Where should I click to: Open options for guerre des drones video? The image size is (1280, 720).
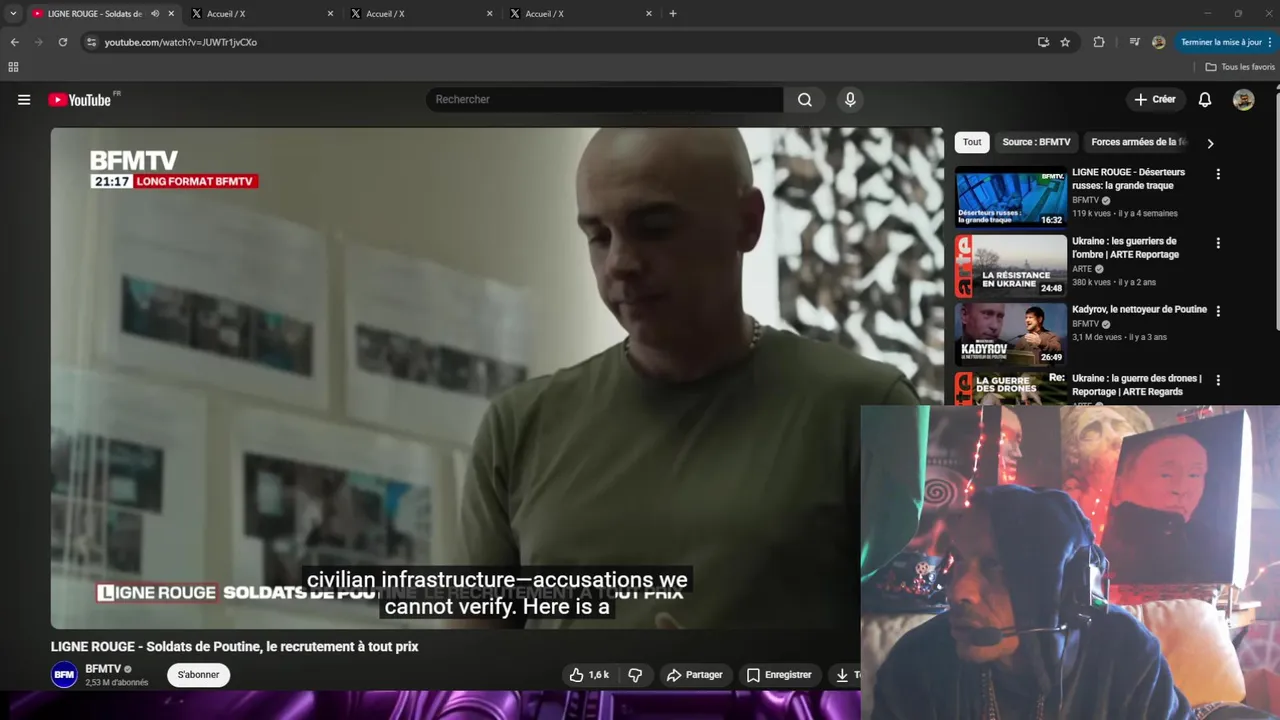(x=1218, y=380)
